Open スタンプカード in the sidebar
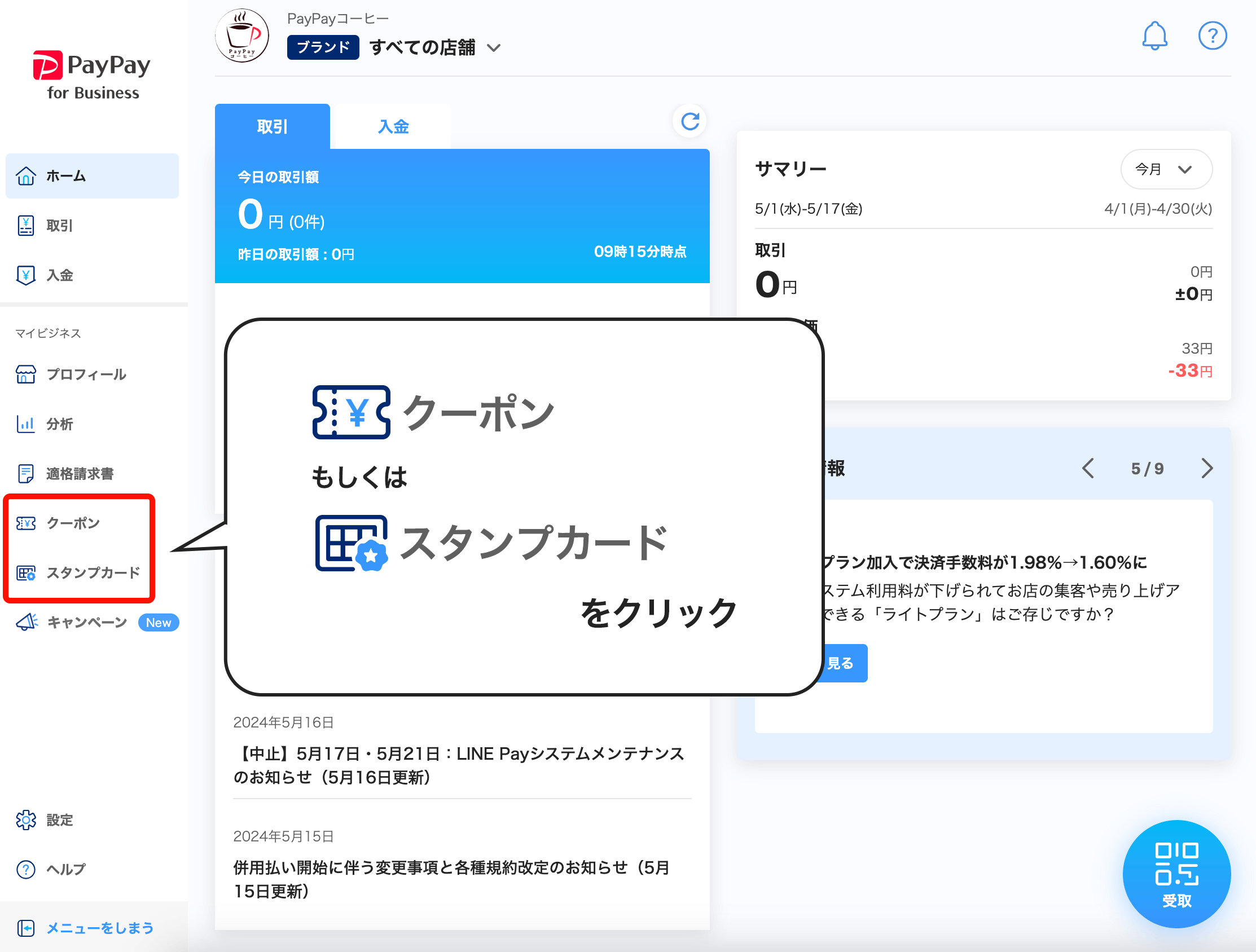1256x952 pixels. (x=92, y=572)
